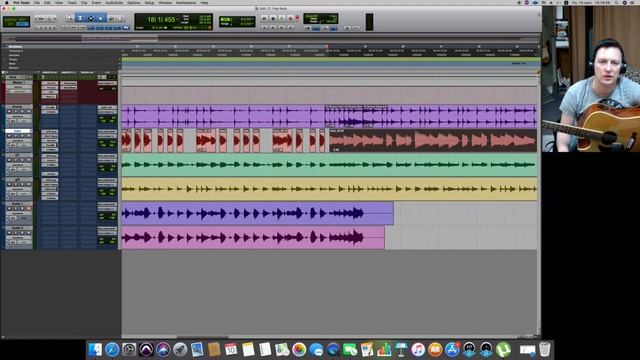Solo the yellow waveform track
640x360 pixels.
(22, 184)
